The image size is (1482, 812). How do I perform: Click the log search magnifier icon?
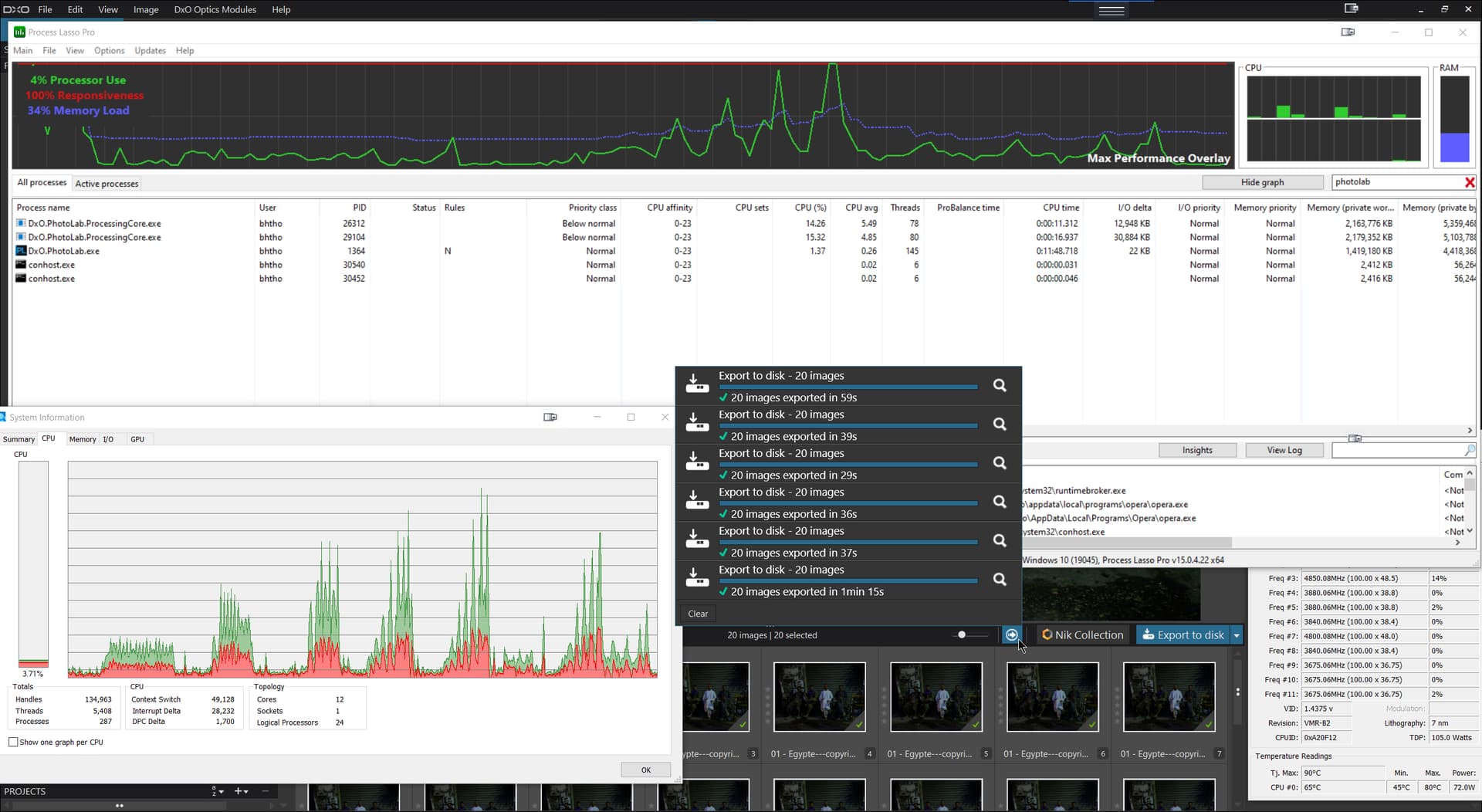click(1469, 450)
